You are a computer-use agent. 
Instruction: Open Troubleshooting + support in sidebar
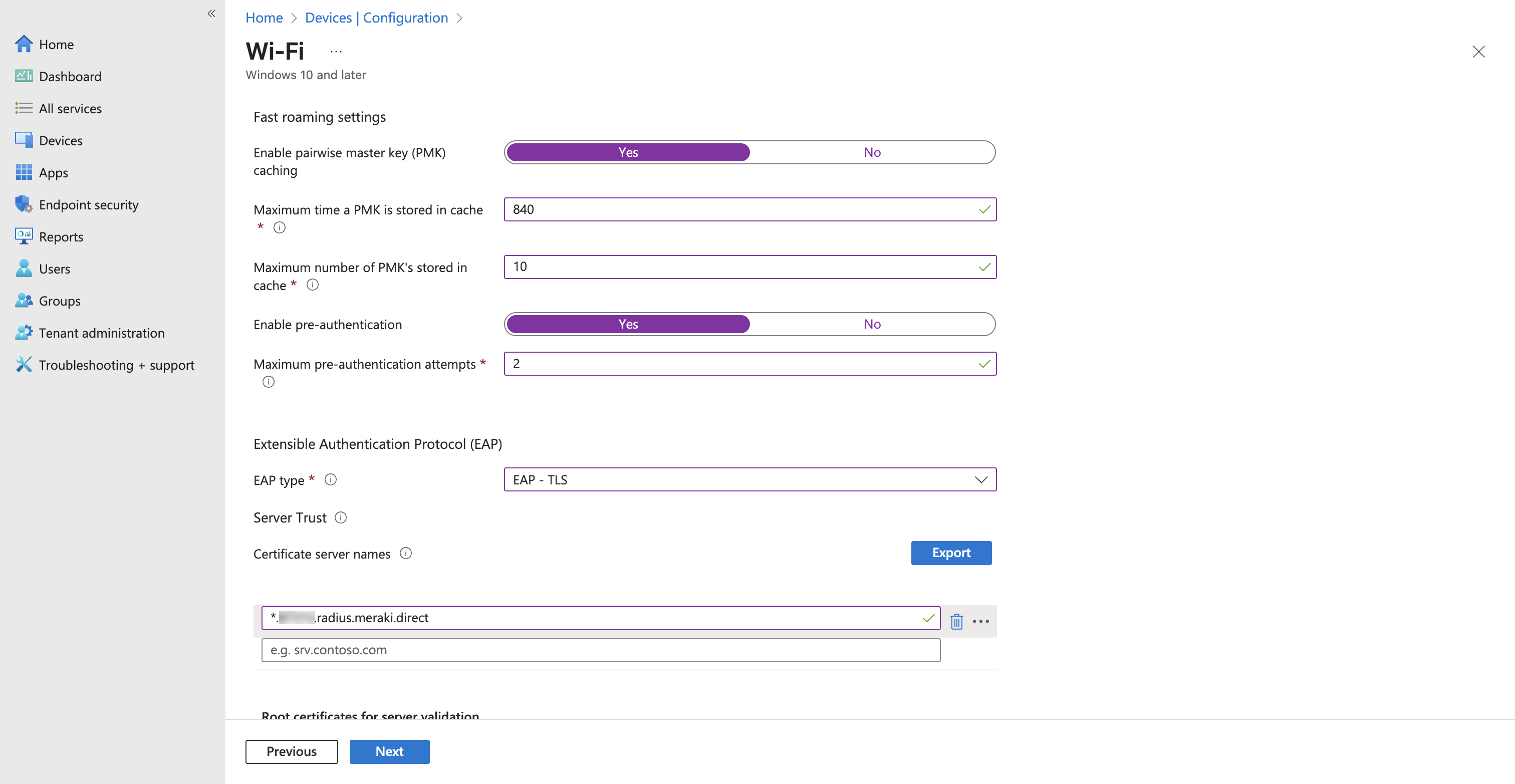116,365
